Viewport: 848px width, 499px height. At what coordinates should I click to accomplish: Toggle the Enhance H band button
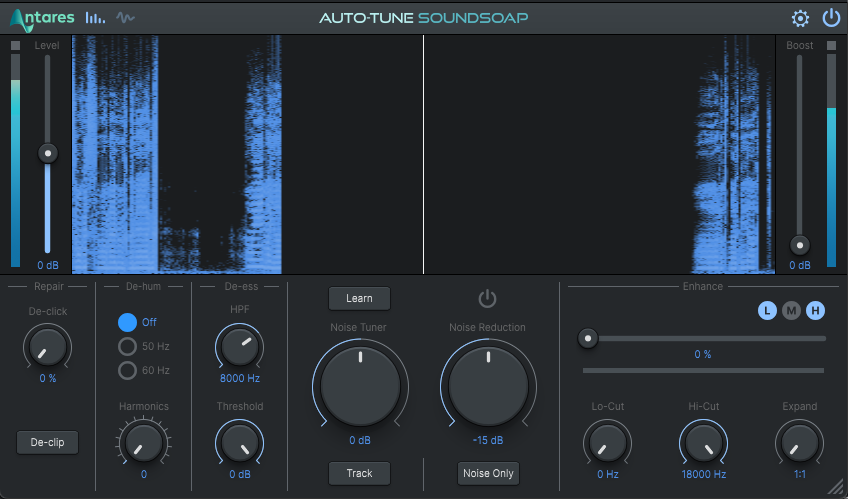(816, 310)
